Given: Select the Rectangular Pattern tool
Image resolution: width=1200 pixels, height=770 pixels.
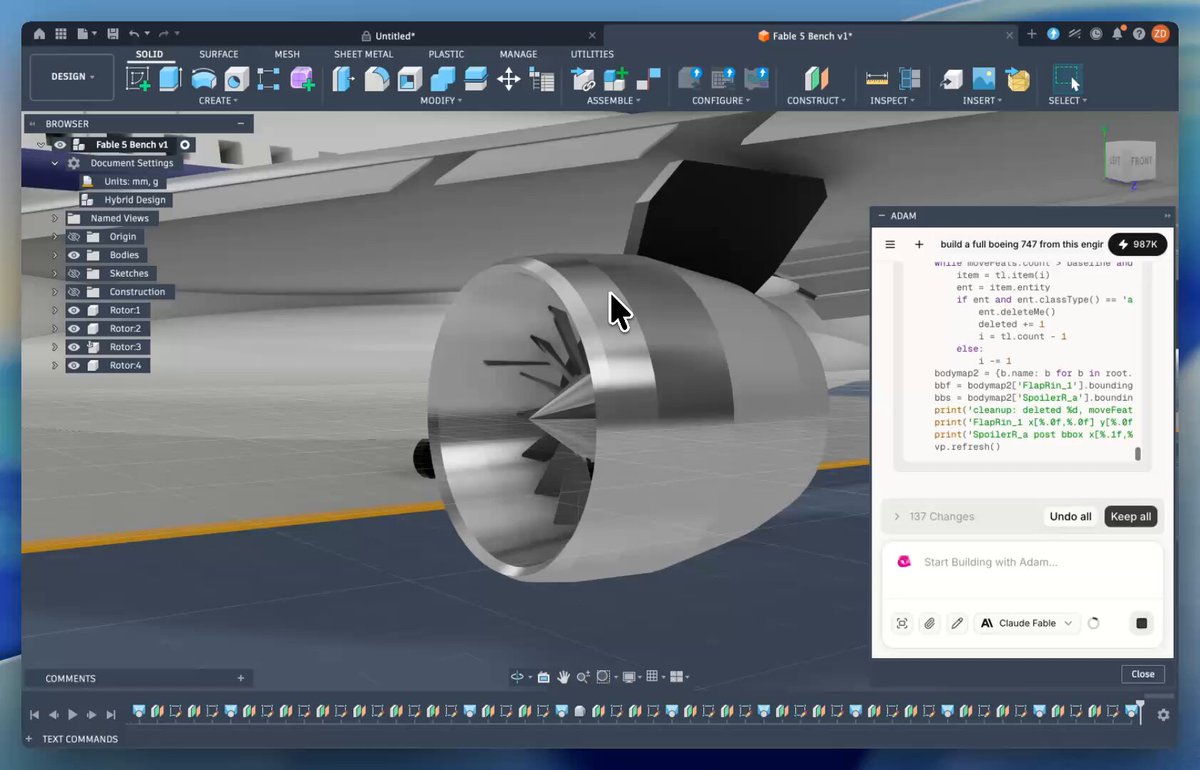Looking at the screenshot, I should [268, 79].
